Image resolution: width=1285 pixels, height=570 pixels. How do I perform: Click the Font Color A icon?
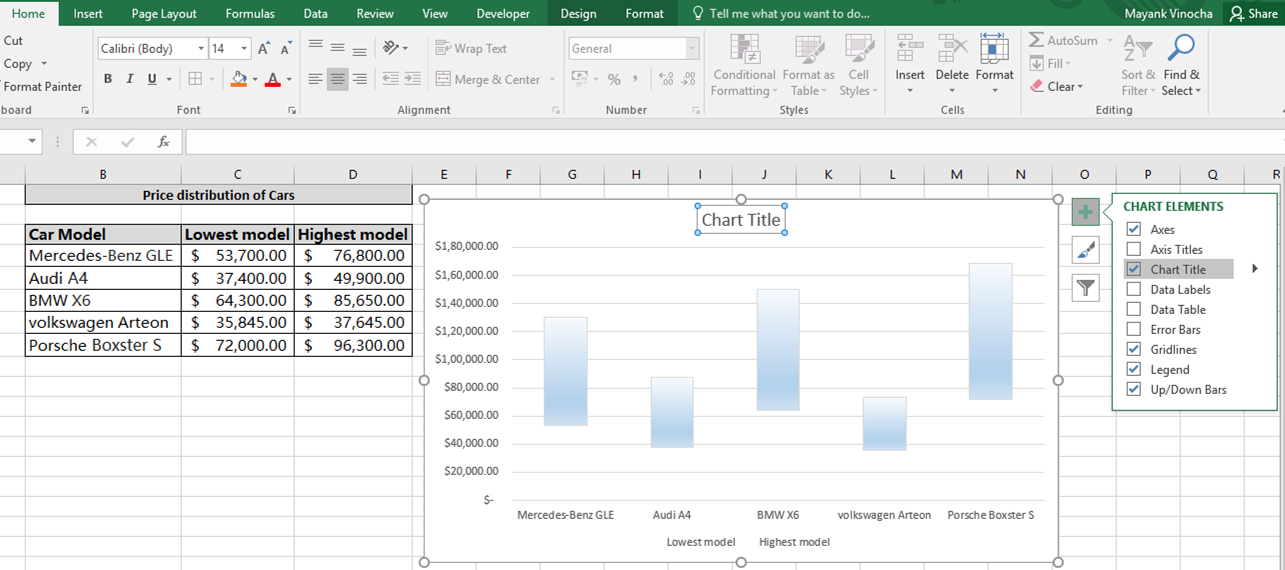tap(273, 79)
